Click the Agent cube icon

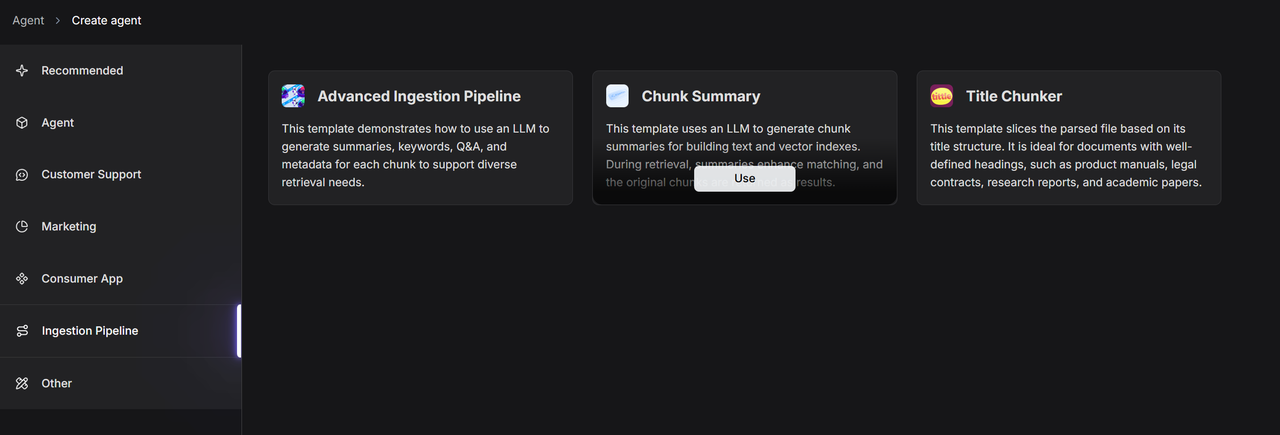(22, 123)
